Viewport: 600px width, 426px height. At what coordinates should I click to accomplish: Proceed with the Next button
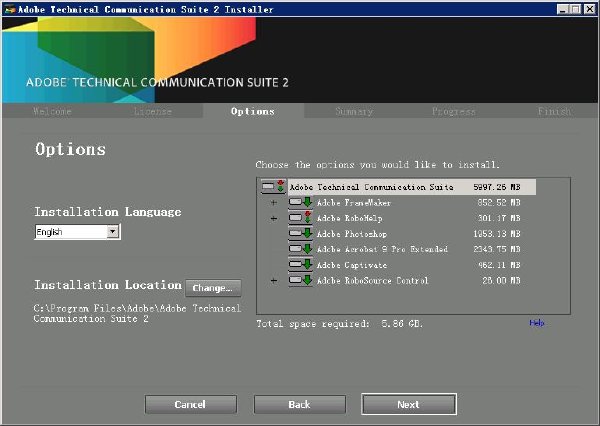409,404
